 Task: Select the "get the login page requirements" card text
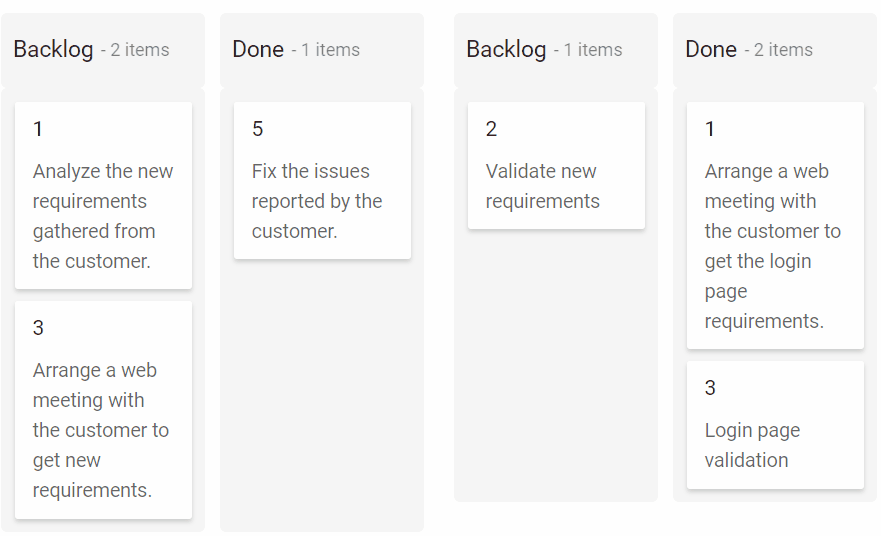(772, 246)
